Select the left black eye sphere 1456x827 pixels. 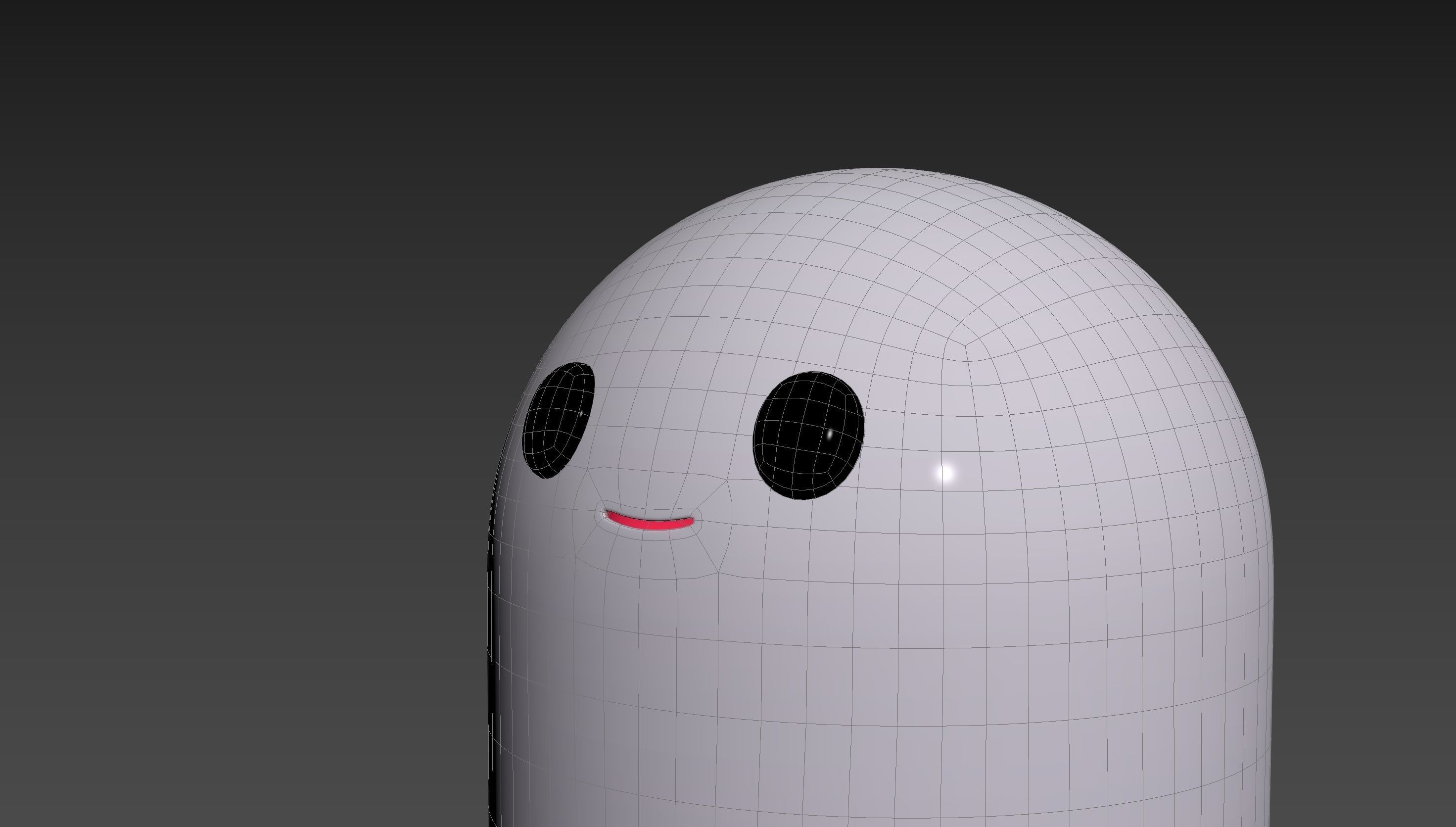pos(558,419)
